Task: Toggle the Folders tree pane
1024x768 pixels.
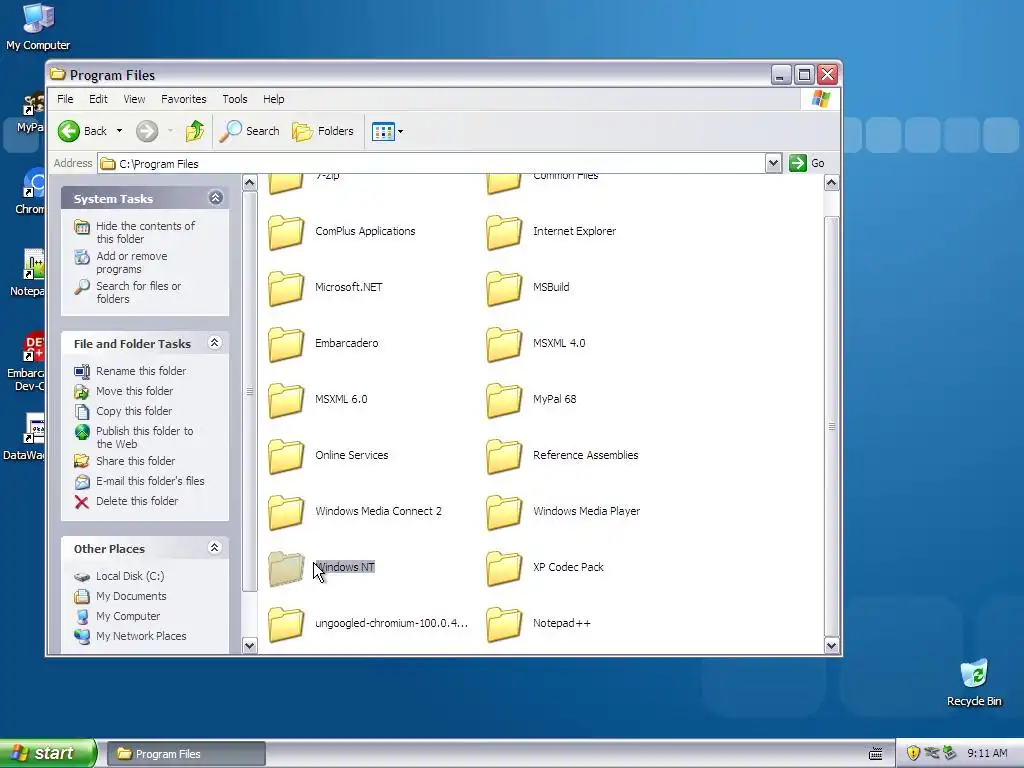Action: pos(323,131)
